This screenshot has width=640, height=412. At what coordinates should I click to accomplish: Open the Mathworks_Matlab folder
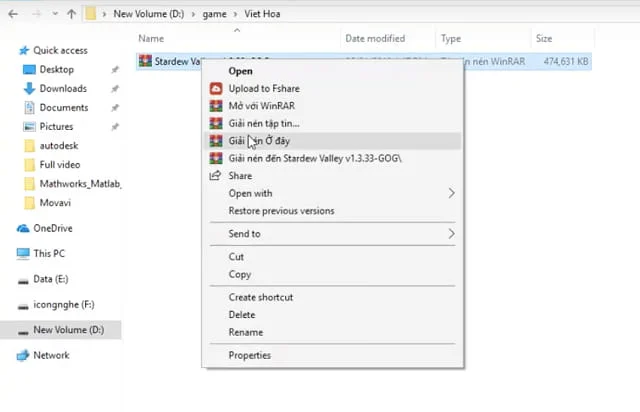pos(80,184)
